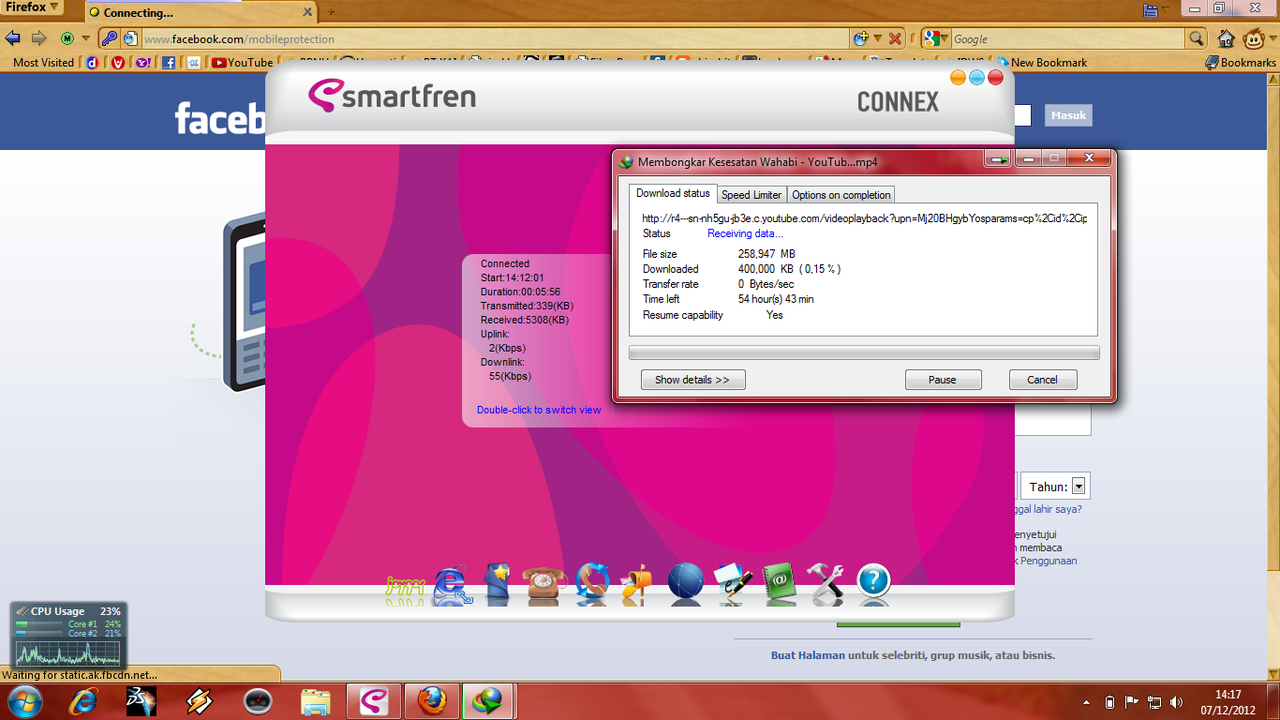This screenshot has height=720, width=1280.
Task: Click the blue key icon beside address bar
Action: 109,38
